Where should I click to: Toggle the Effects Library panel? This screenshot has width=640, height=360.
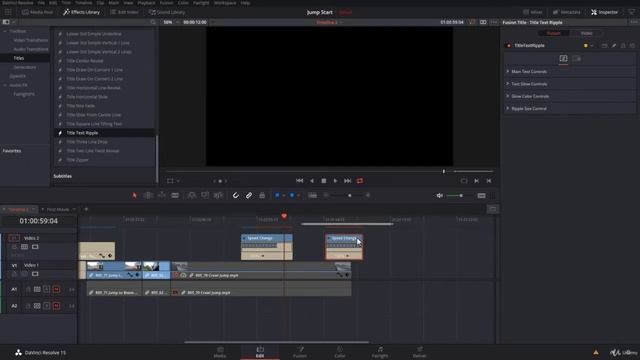[82, 12]
